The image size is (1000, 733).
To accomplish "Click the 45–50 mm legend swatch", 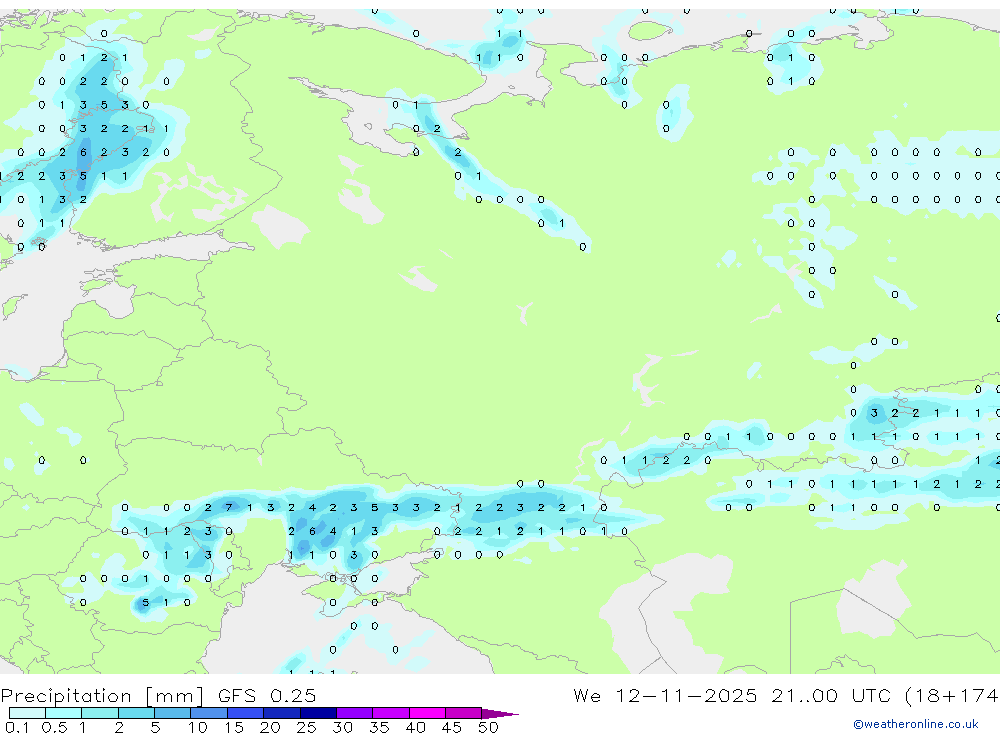I will tap(464, 713).
